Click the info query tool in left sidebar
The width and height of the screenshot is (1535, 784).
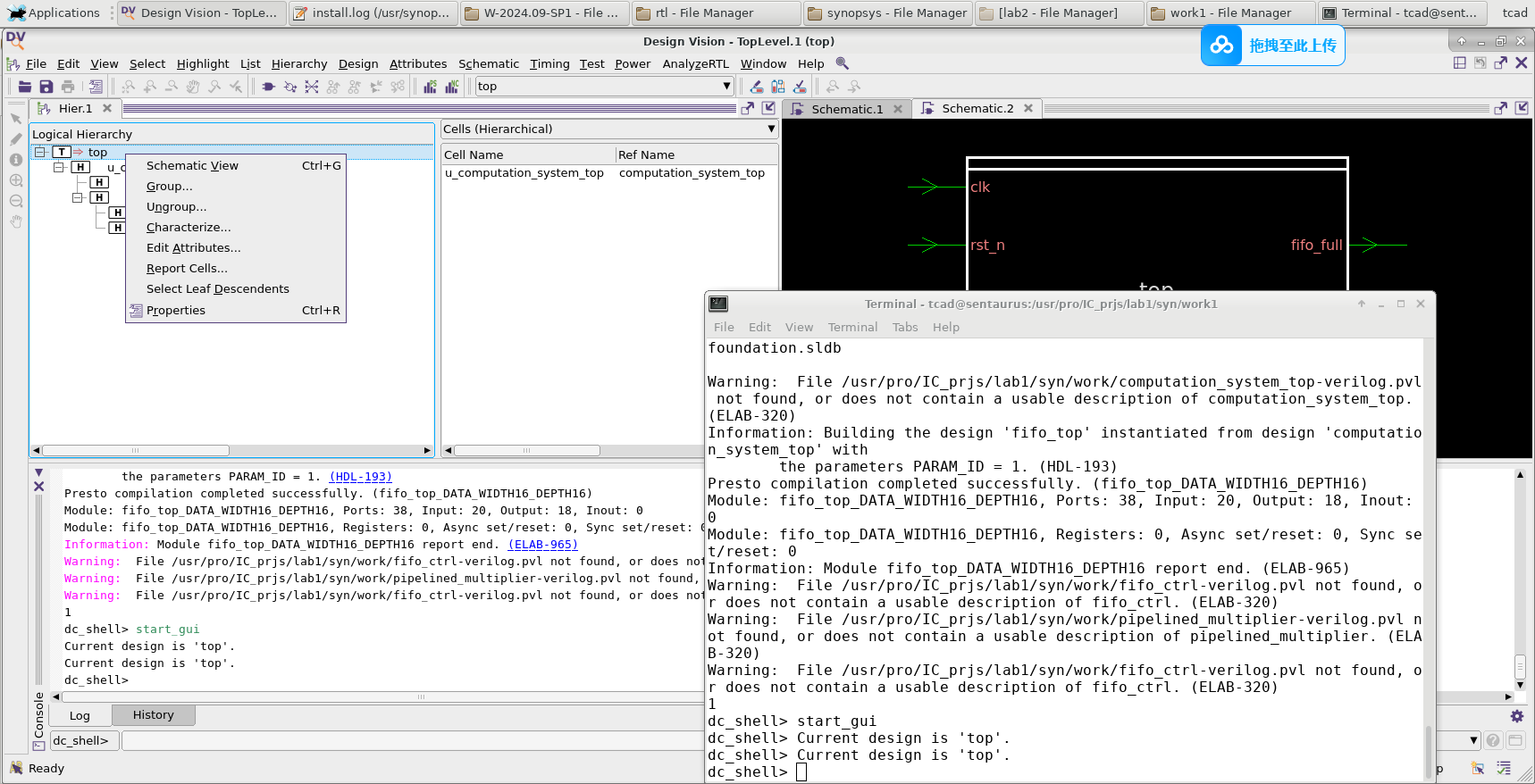(x=16, y=160)
